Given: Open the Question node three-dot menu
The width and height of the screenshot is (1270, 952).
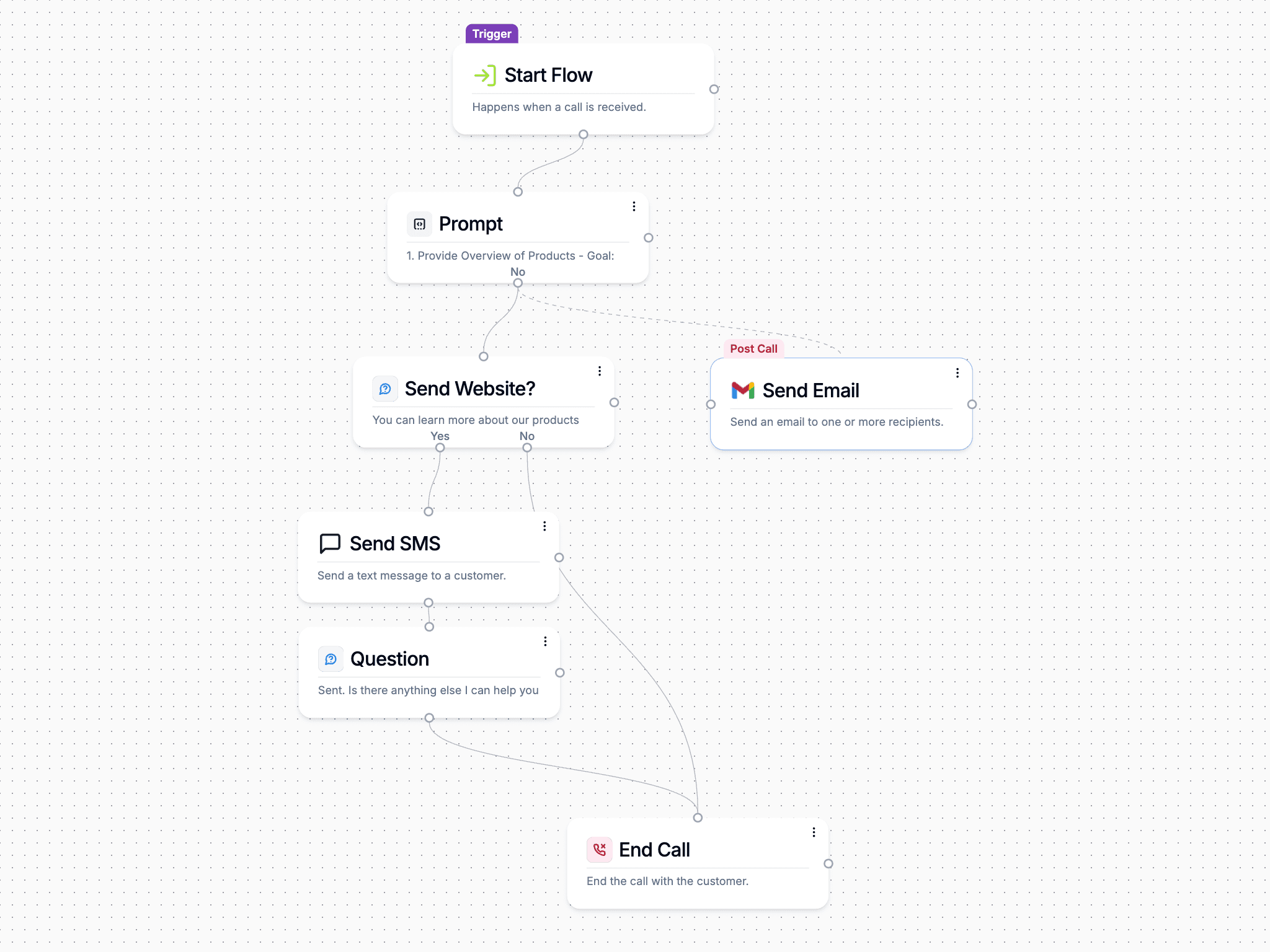Looking at the screenshot, I should [x=546, y=641].
